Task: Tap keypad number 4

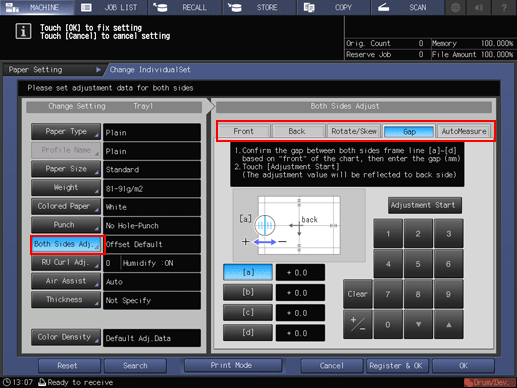Action: tap(388, 264)
